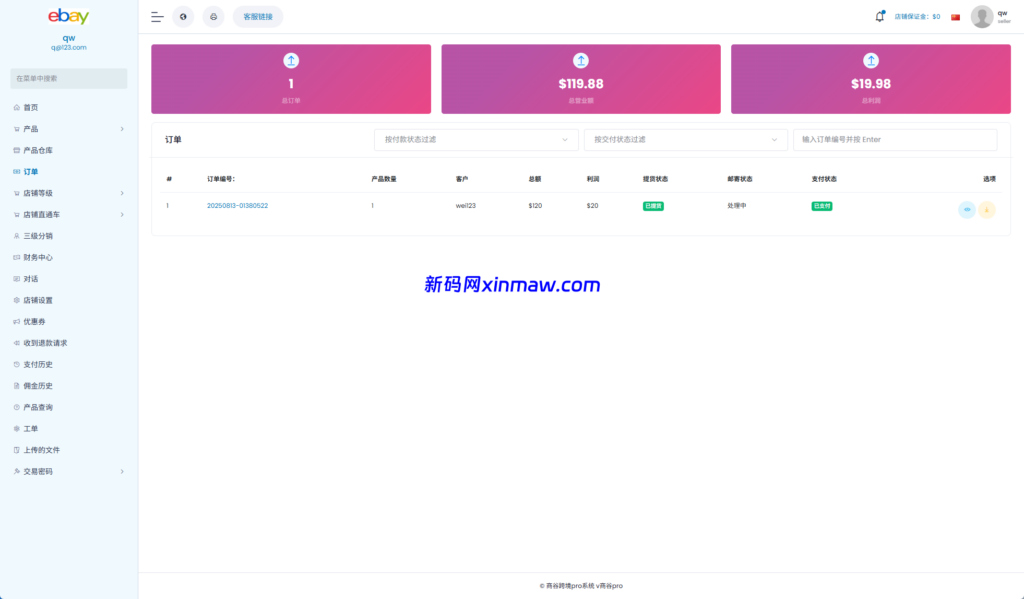Click the printer icon next to globe

click(x=213, y=16)
